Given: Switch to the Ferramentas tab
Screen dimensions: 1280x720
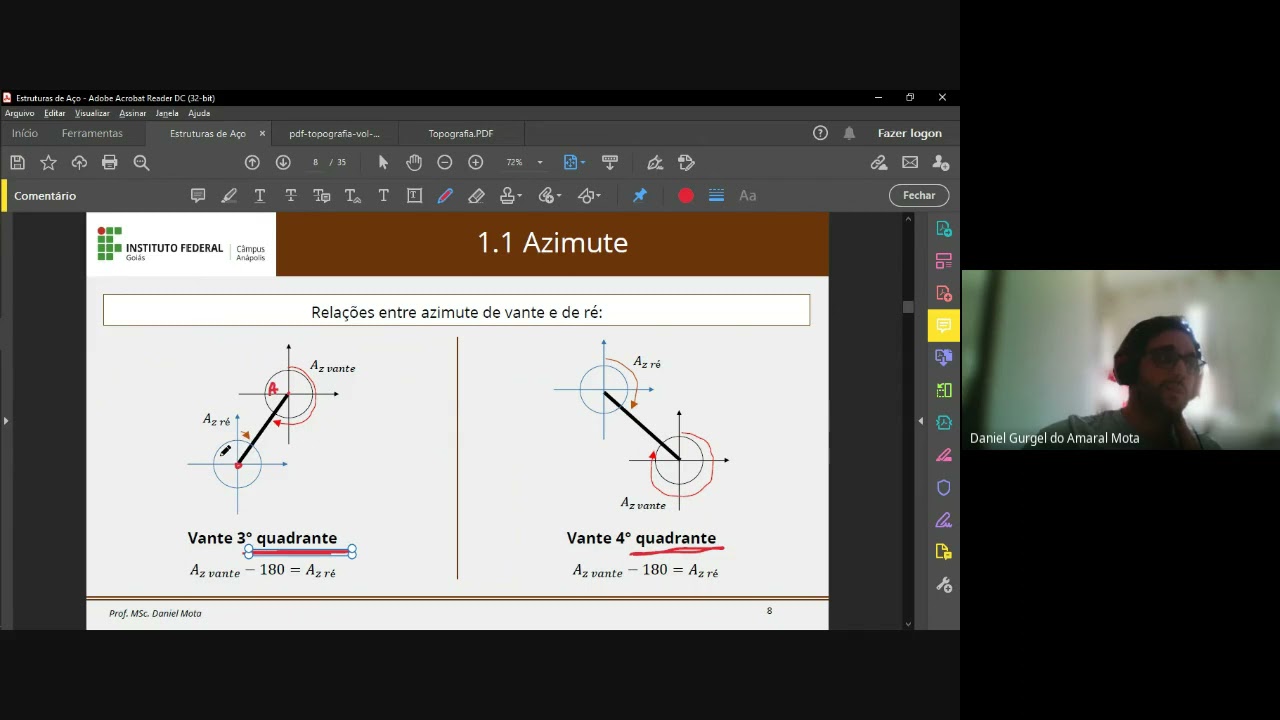Looking at the screenshot, I should [92, 133].
